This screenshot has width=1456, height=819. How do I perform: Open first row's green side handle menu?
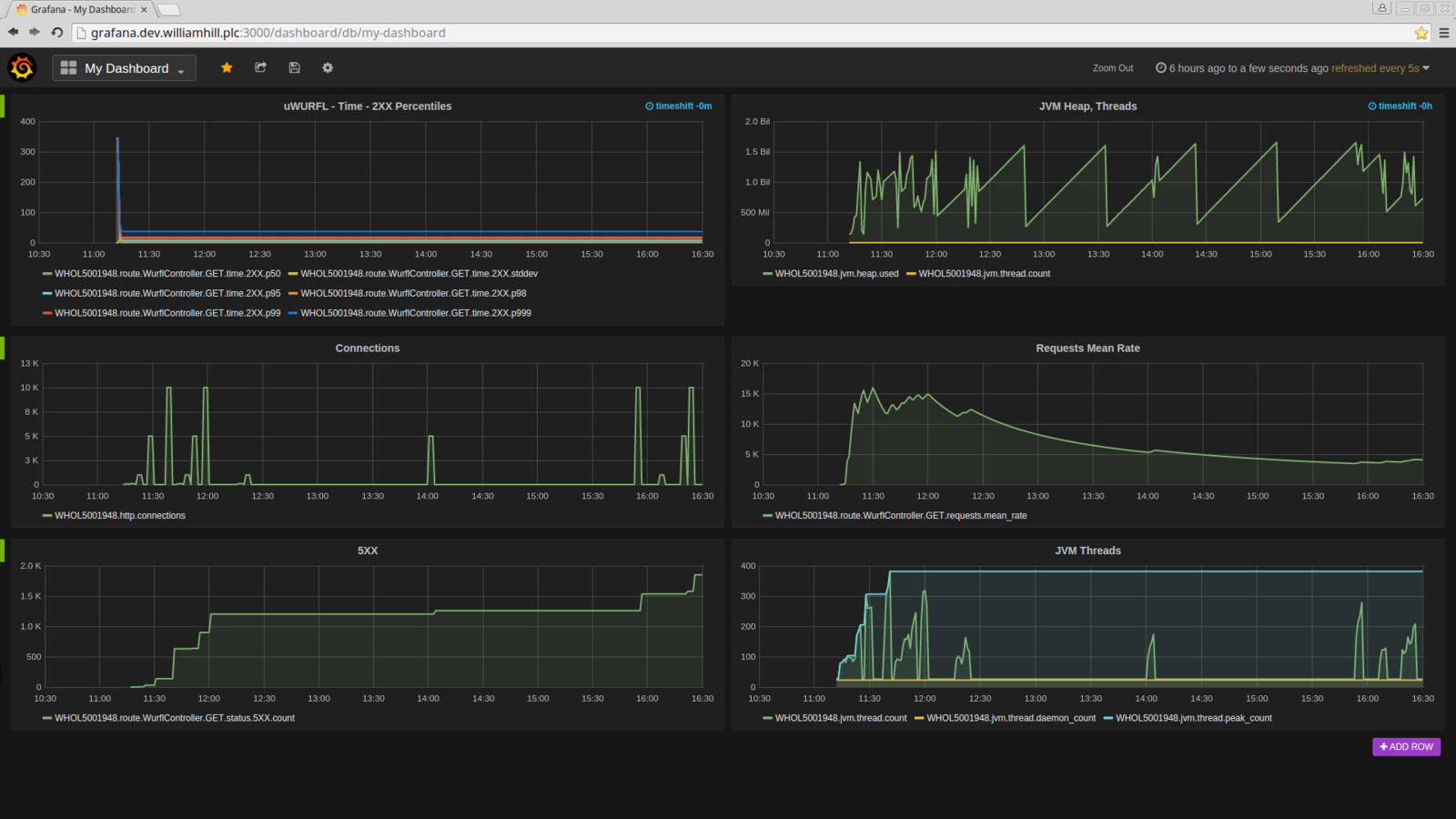(2, 106)
